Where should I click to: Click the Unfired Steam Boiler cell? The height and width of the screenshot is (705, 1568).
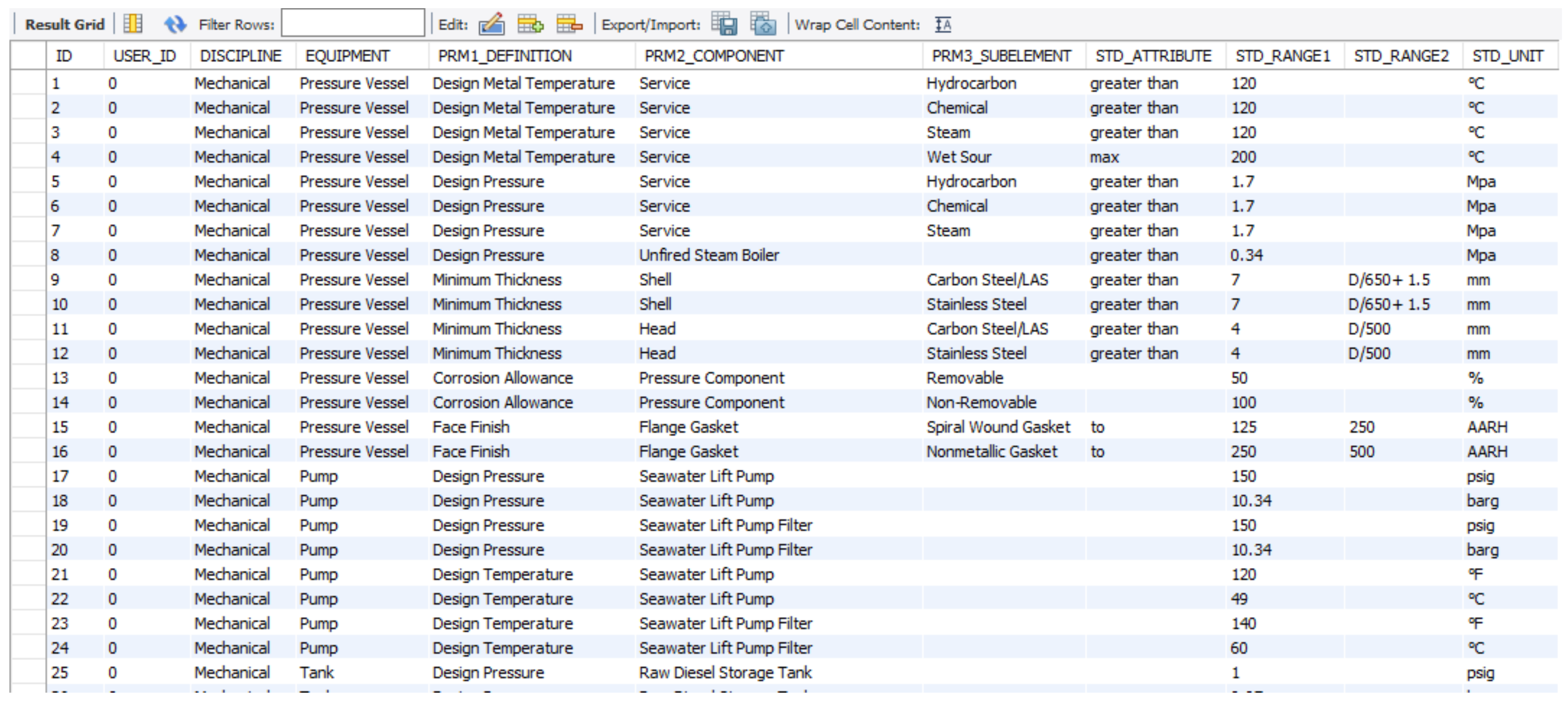pos(709,255)
